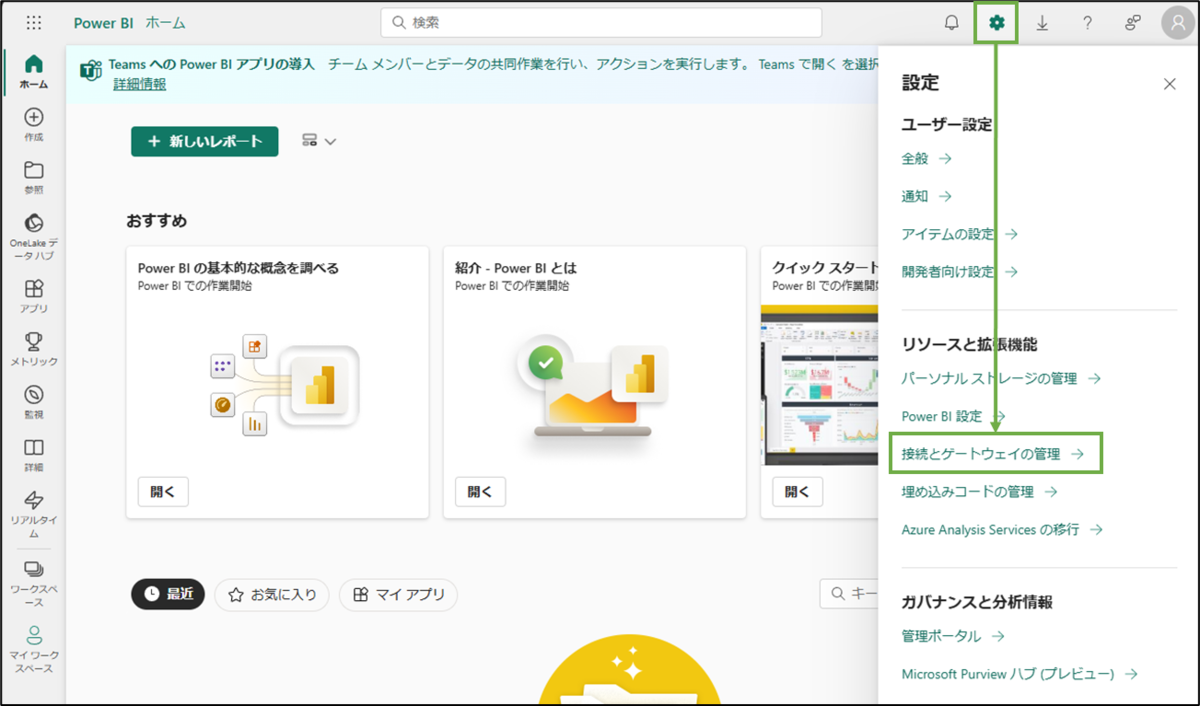1200x706 pixels.
Task: Open 参照 in the sidebar
Action: click(33, 177)
